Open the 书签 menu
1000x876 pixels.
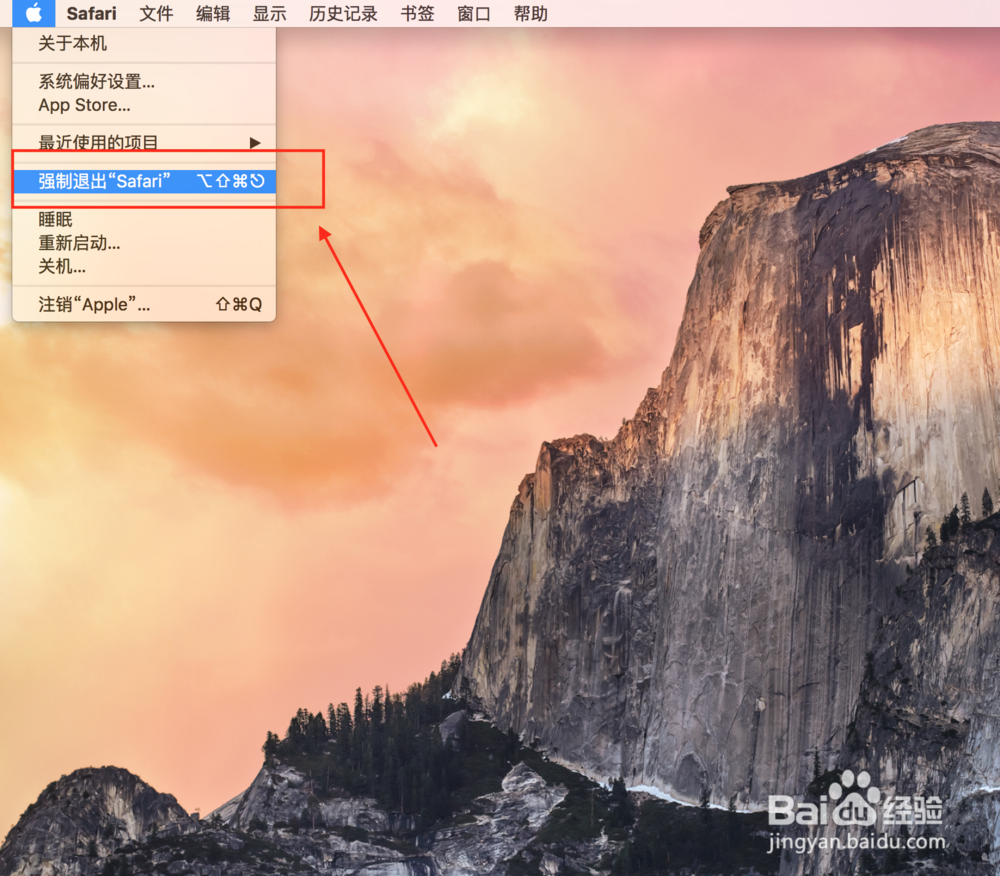coord(417,13)
